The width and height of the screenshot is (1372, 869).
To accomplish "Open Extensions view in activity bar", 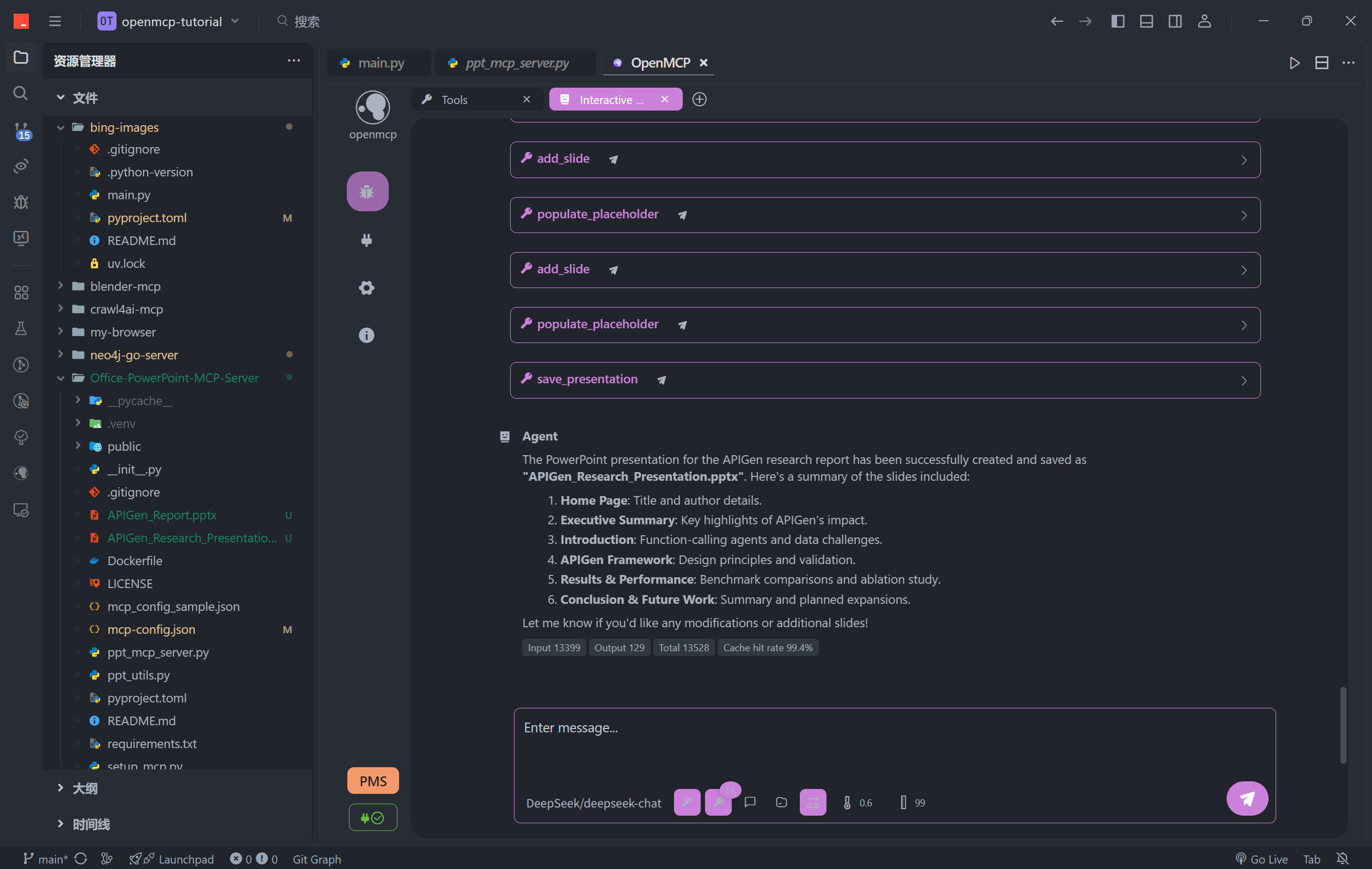I will click(x=21, y=292).
